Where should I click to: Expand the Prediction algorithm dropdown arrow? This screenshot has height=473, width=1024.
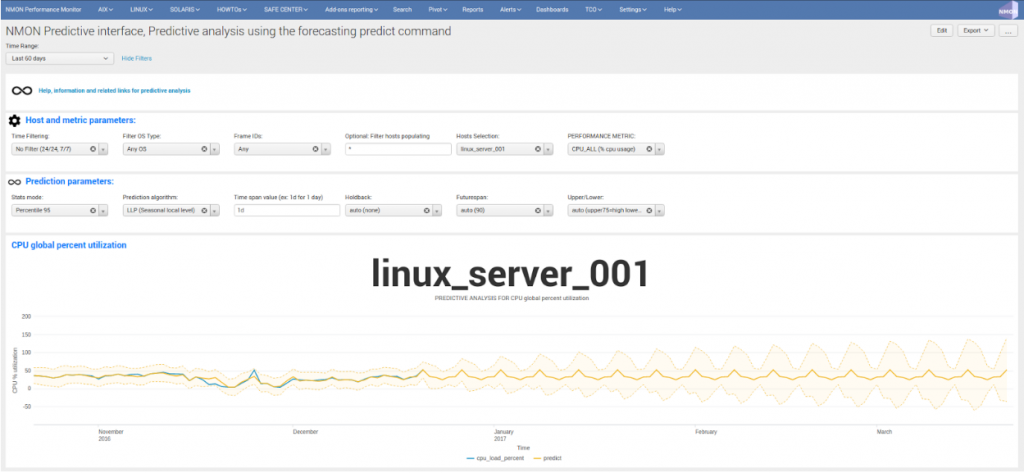coord(215,211)
